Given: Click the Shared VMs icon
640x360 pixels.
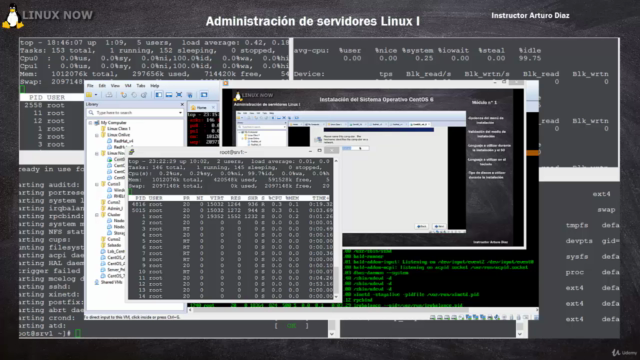Looking at the screenshot, I should 96,282.
